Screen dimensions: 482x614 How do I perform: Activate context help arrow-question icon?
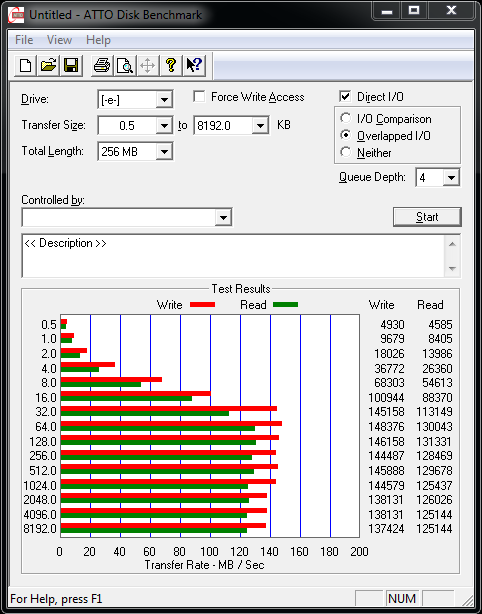(x=194, y=65)
